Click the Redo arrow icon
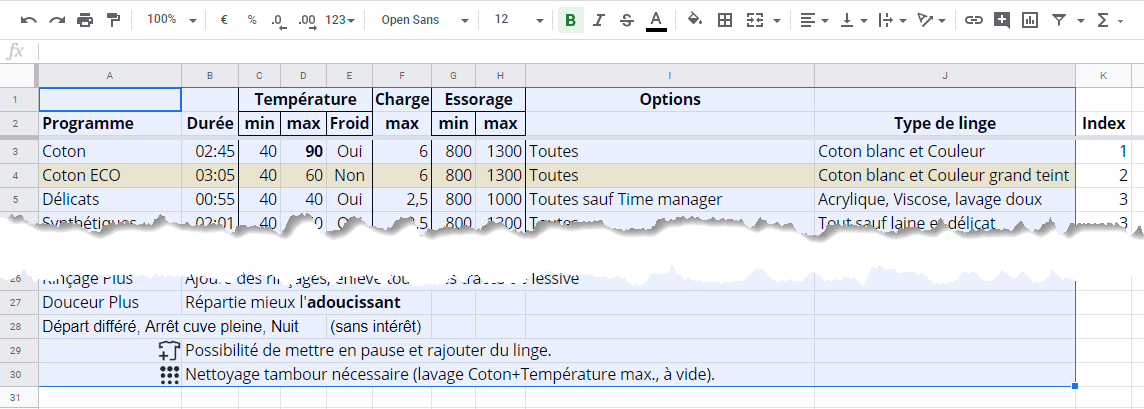The height and width of the screenshot is (409, 1144). (57, 20)
